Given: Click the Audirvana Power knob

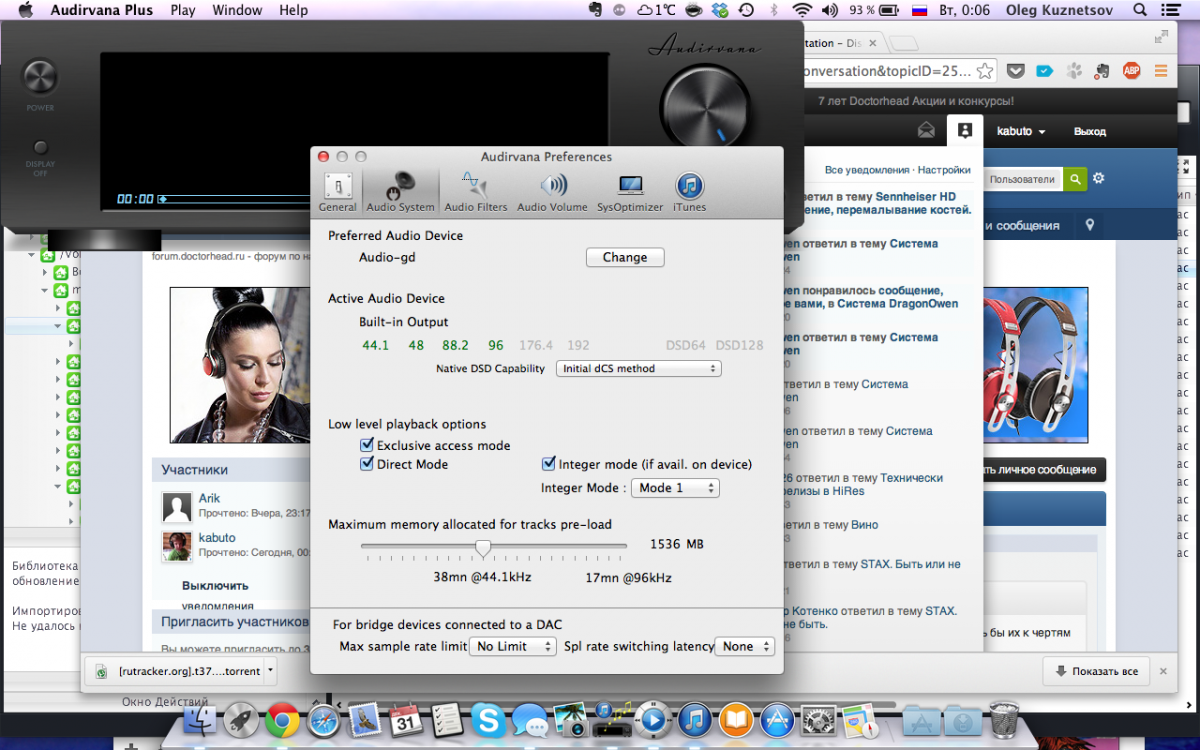Looking at the screenshot, I should pyautogui.click(x=41, y=78).
